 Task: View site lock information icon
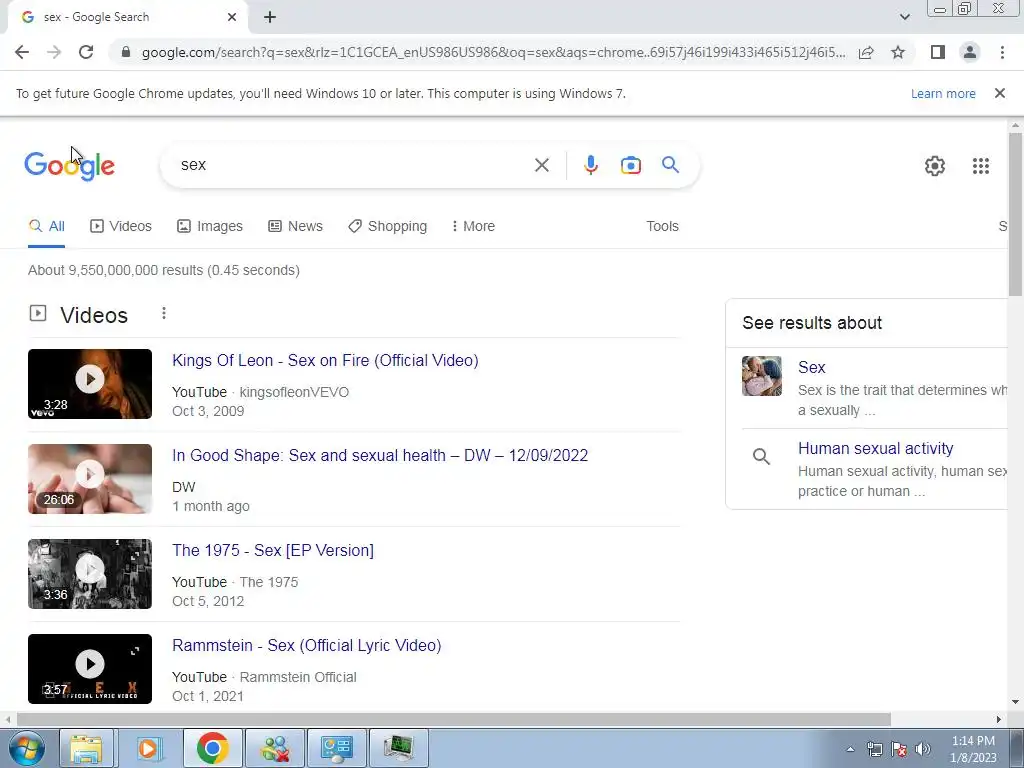(x=126, y=52)
